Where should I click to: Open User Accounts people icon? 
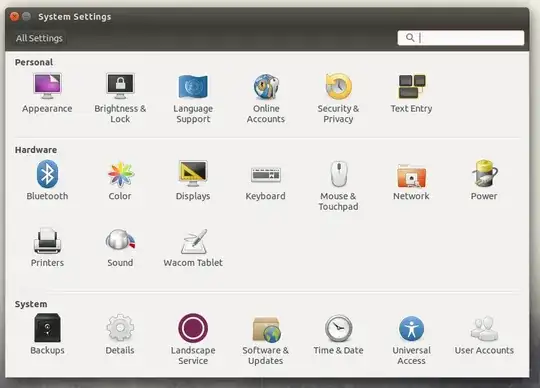(484, 328)
